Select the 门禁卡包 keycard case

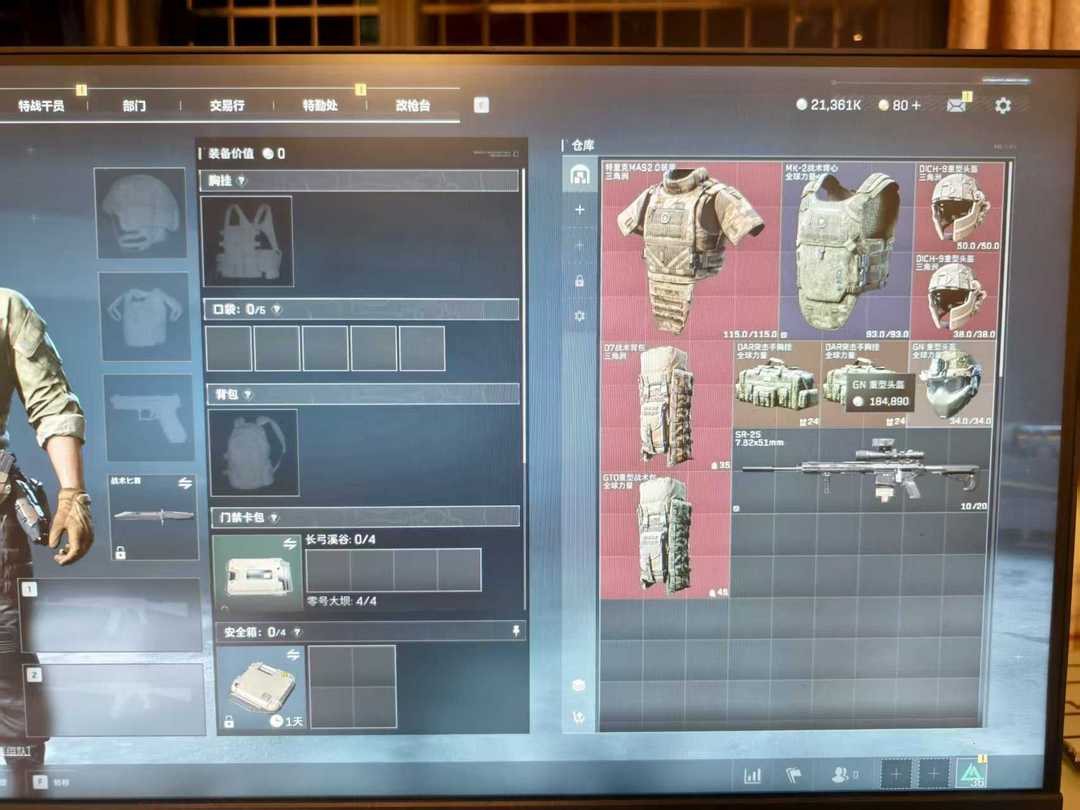coord(257,572)
